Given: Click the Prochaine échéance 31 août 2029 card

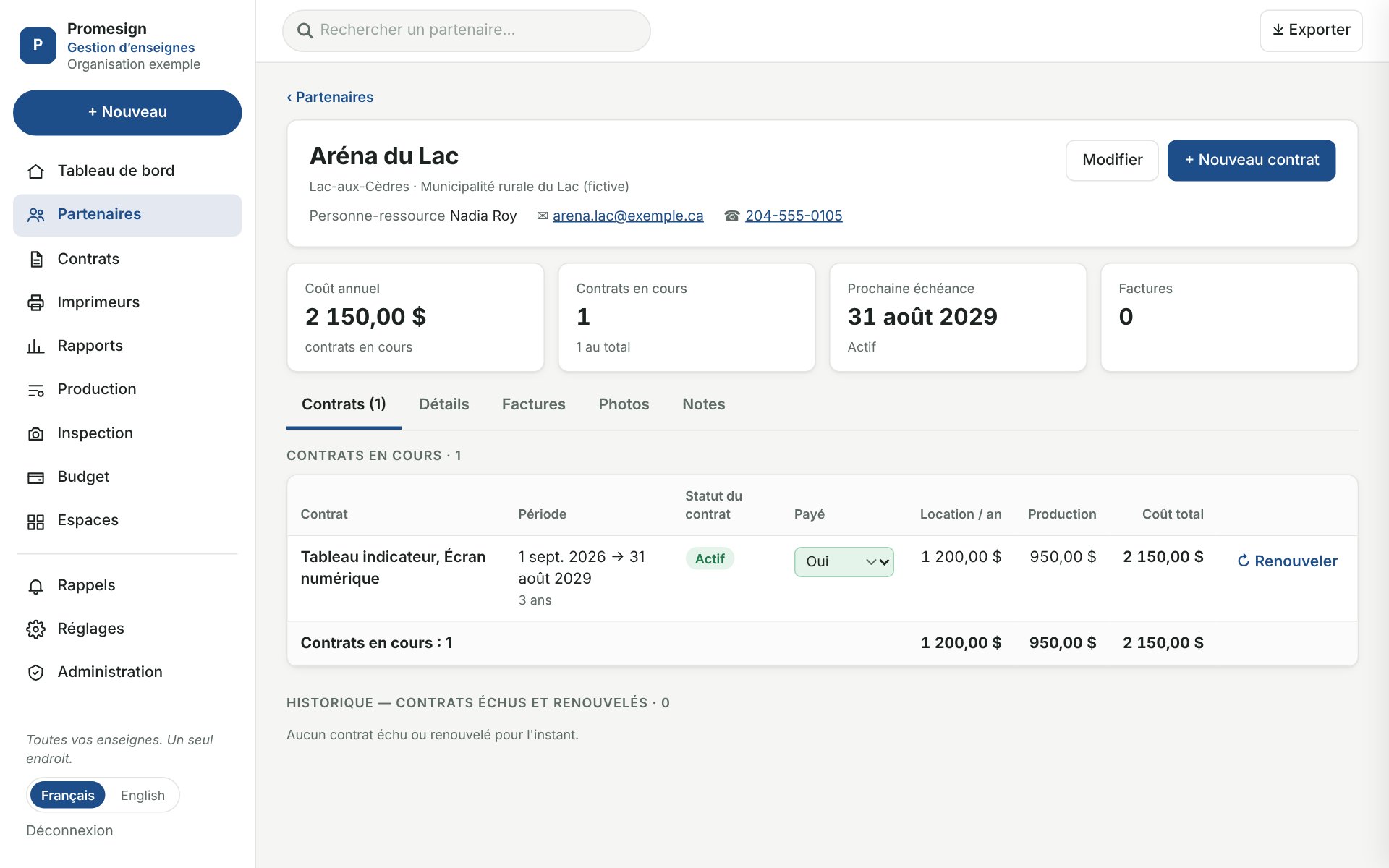Looking at the screenshot, I should click(x=958, y=318).
